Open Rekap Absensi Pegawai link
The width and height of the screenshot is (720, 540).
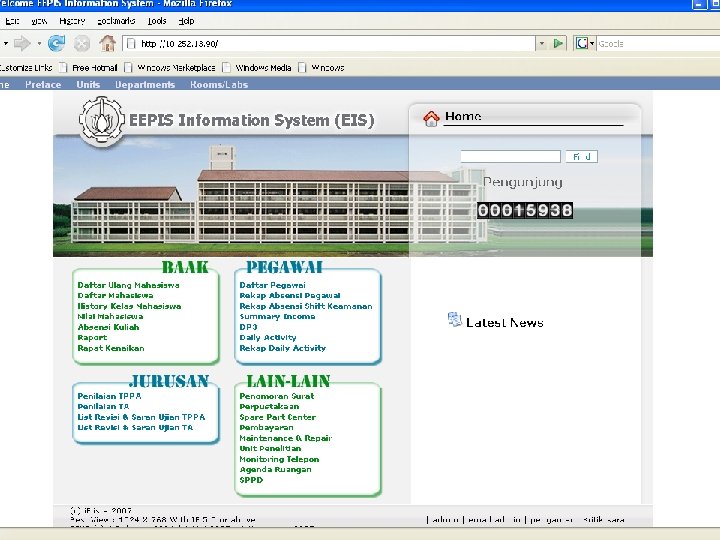click(290, 295)
